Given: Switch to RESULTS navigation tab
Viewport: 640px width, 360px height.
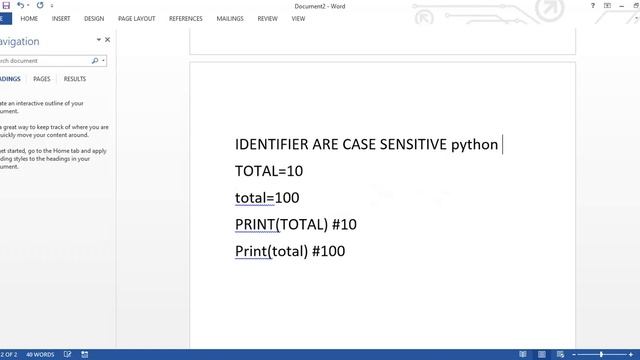Looking at the screenshot, I should point(75,79).
